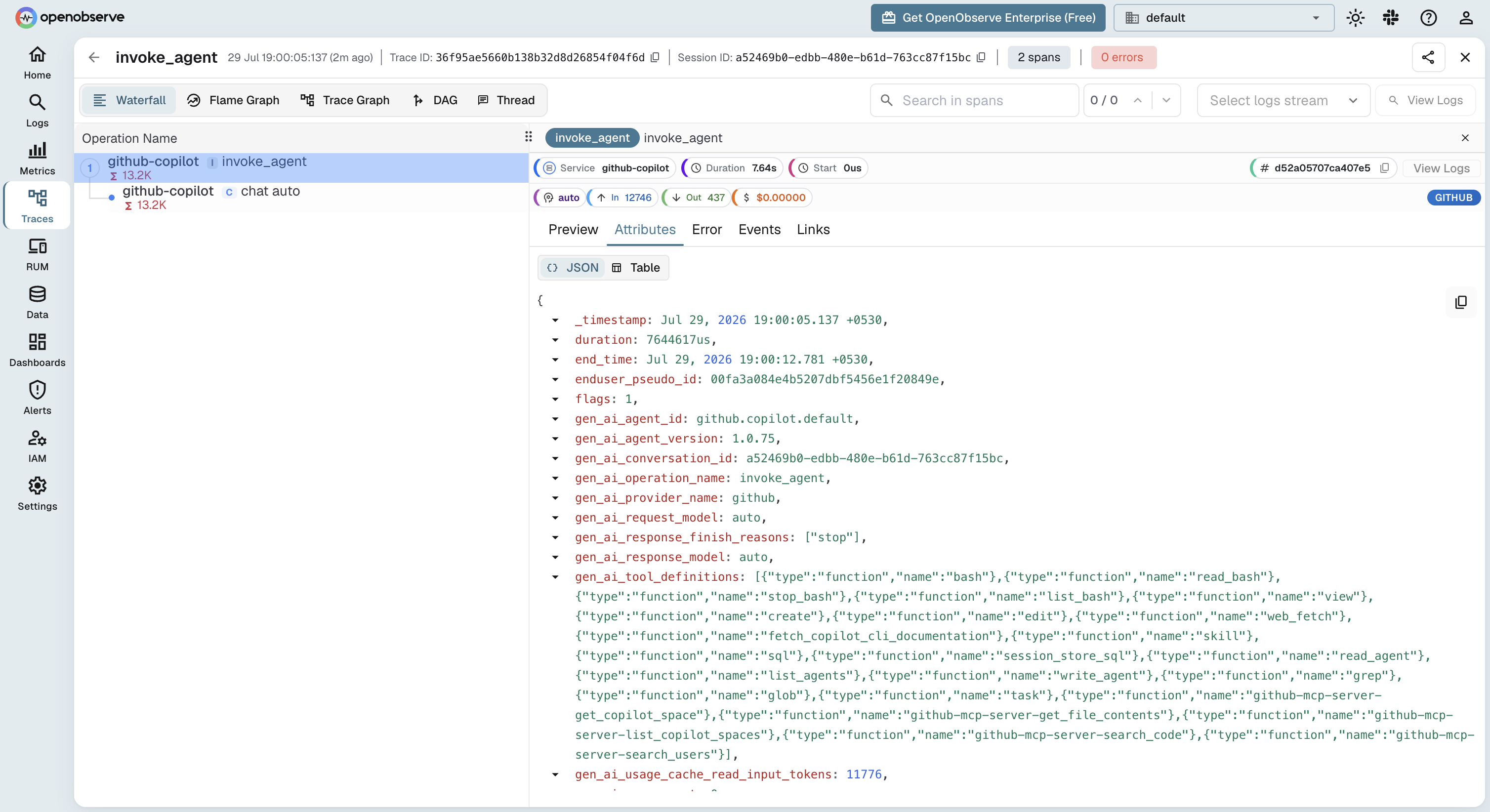Collapse the gen_ai_agent_id field arrow
Image resolution: width=1490 pixels, height=812 pixels.
(x=555, y=419)
